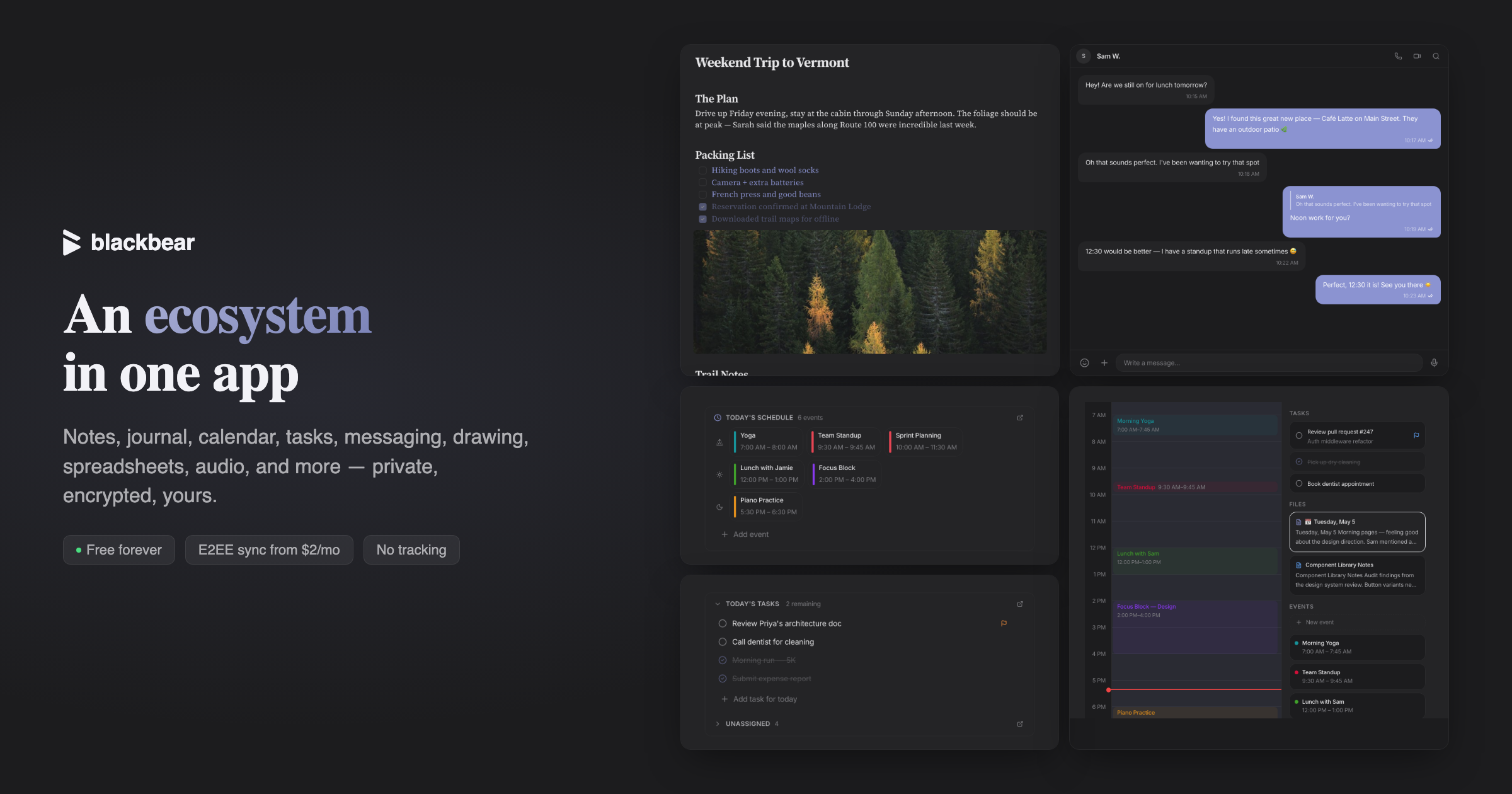Screen dimensions: 1512x794
Task: Open the emoji picker in chat
Action: [x=1084, y=363]
